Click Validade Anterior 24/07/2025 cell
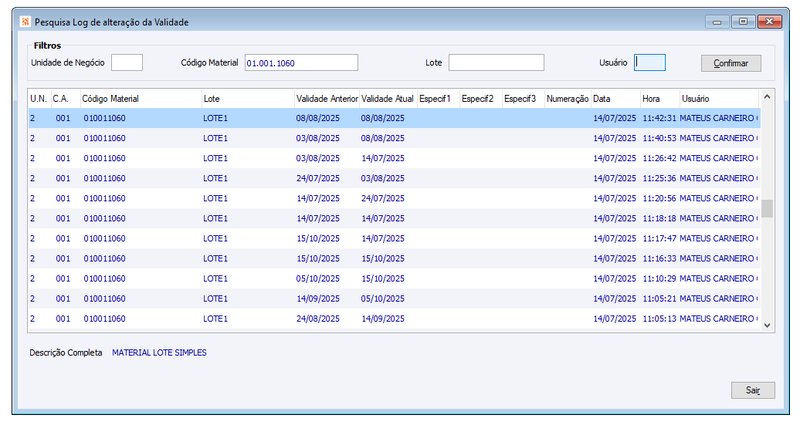This screenshot has height=425, width=800. click(317, 178)
